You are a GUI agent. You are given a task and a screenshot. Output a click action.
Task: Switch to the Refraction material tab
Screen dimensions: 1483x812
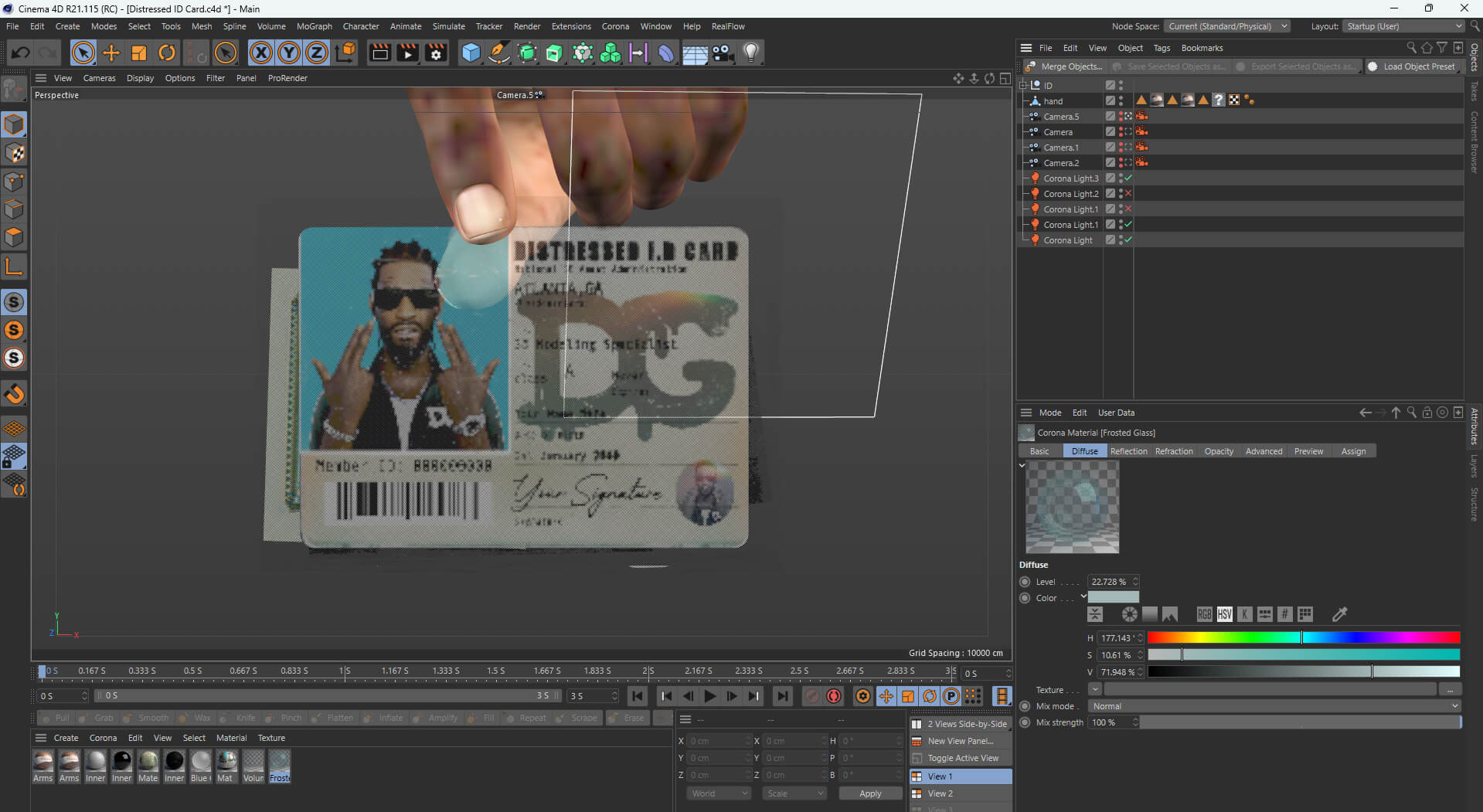pyautogui.click(x=1174, y=451)
